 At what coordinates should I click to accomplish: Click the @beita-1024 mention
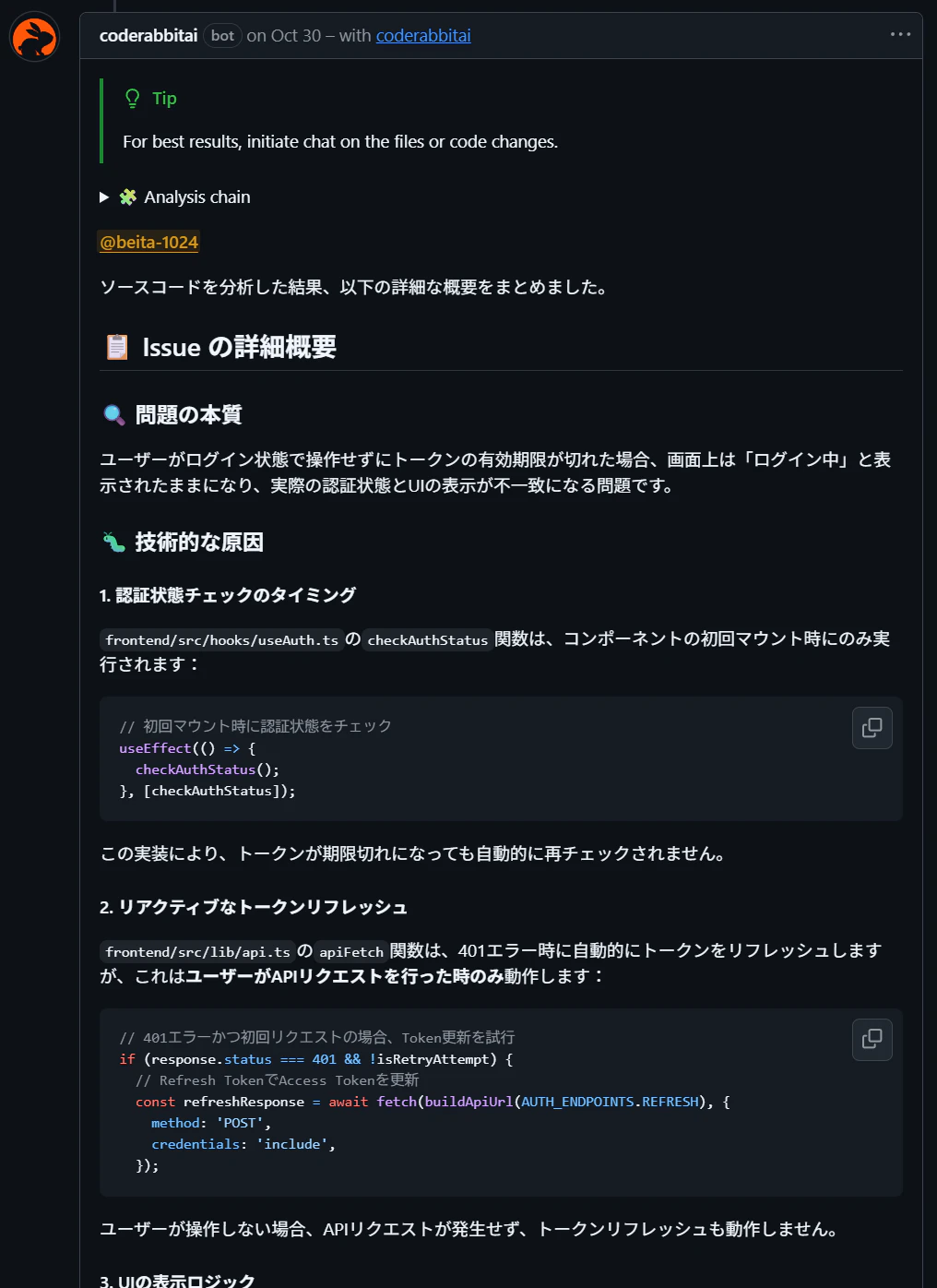click(148, 242)
